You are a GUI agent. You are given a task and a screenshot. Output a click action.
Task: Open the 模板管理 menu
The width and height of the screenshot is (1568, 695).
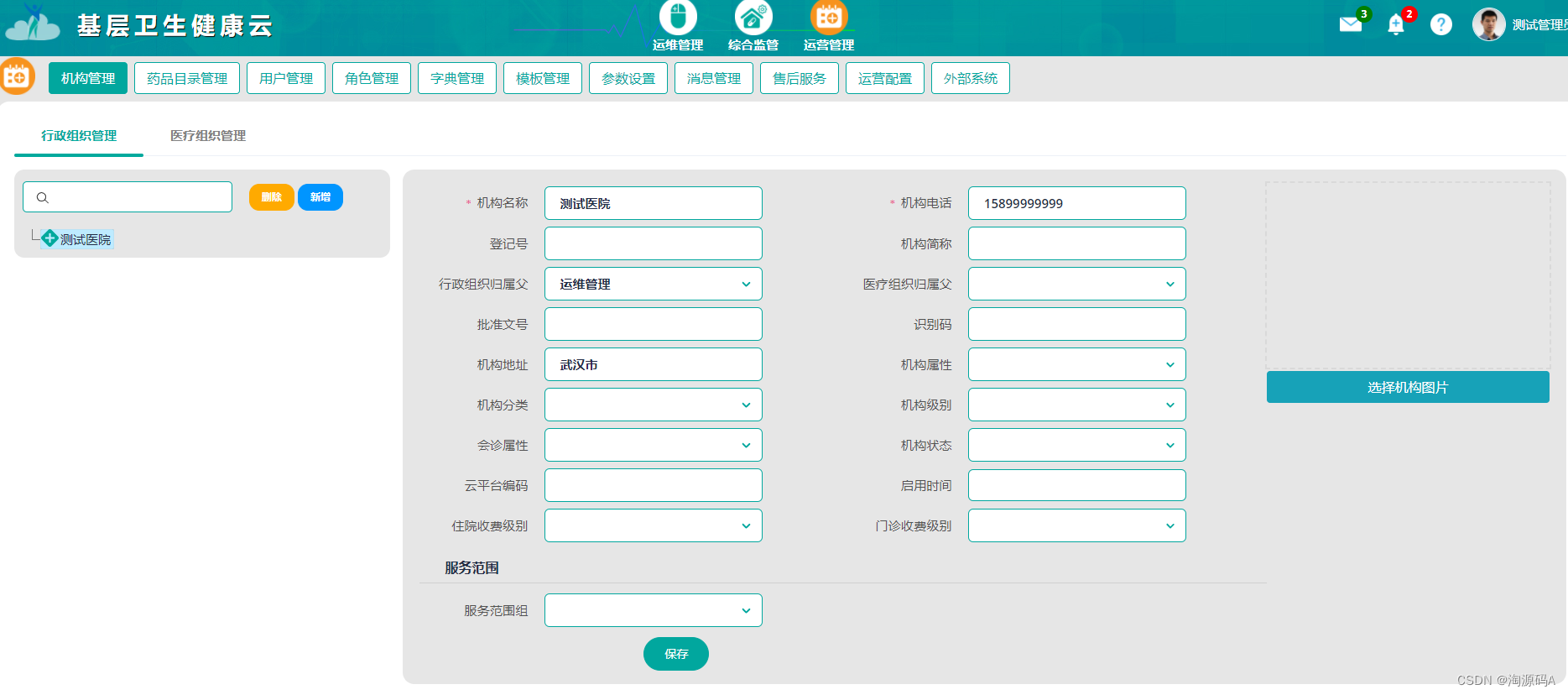pyautogui.click(x=543, y=78)
